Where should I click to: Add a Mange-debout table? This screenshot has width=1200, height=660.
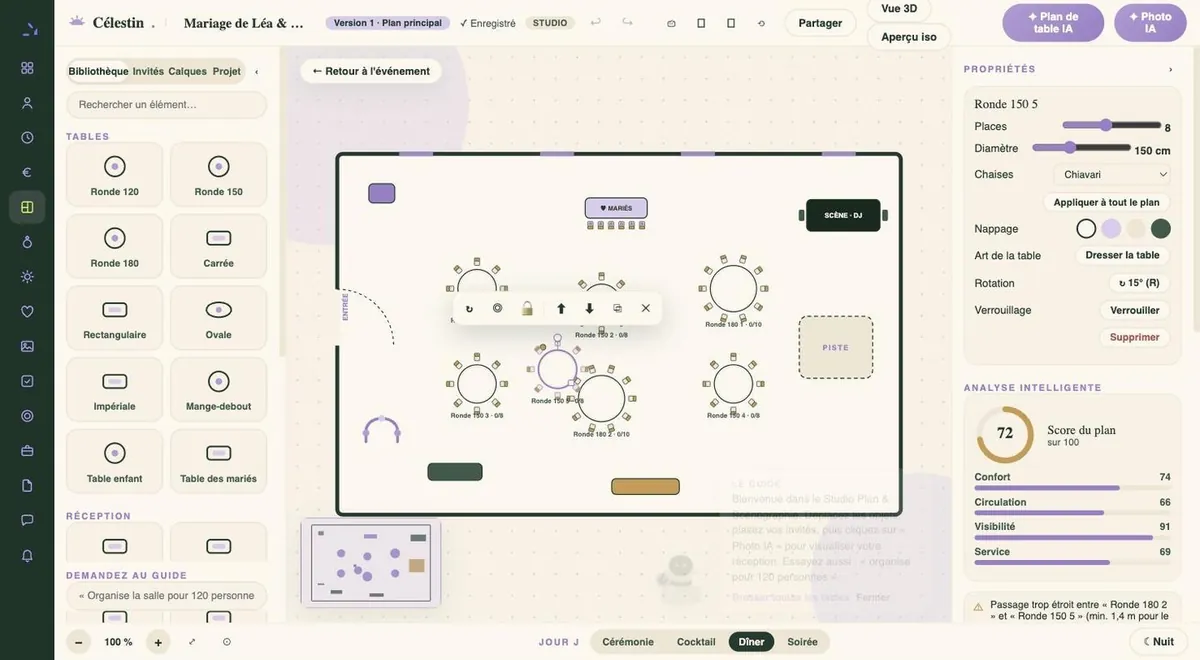click(219, 390)
